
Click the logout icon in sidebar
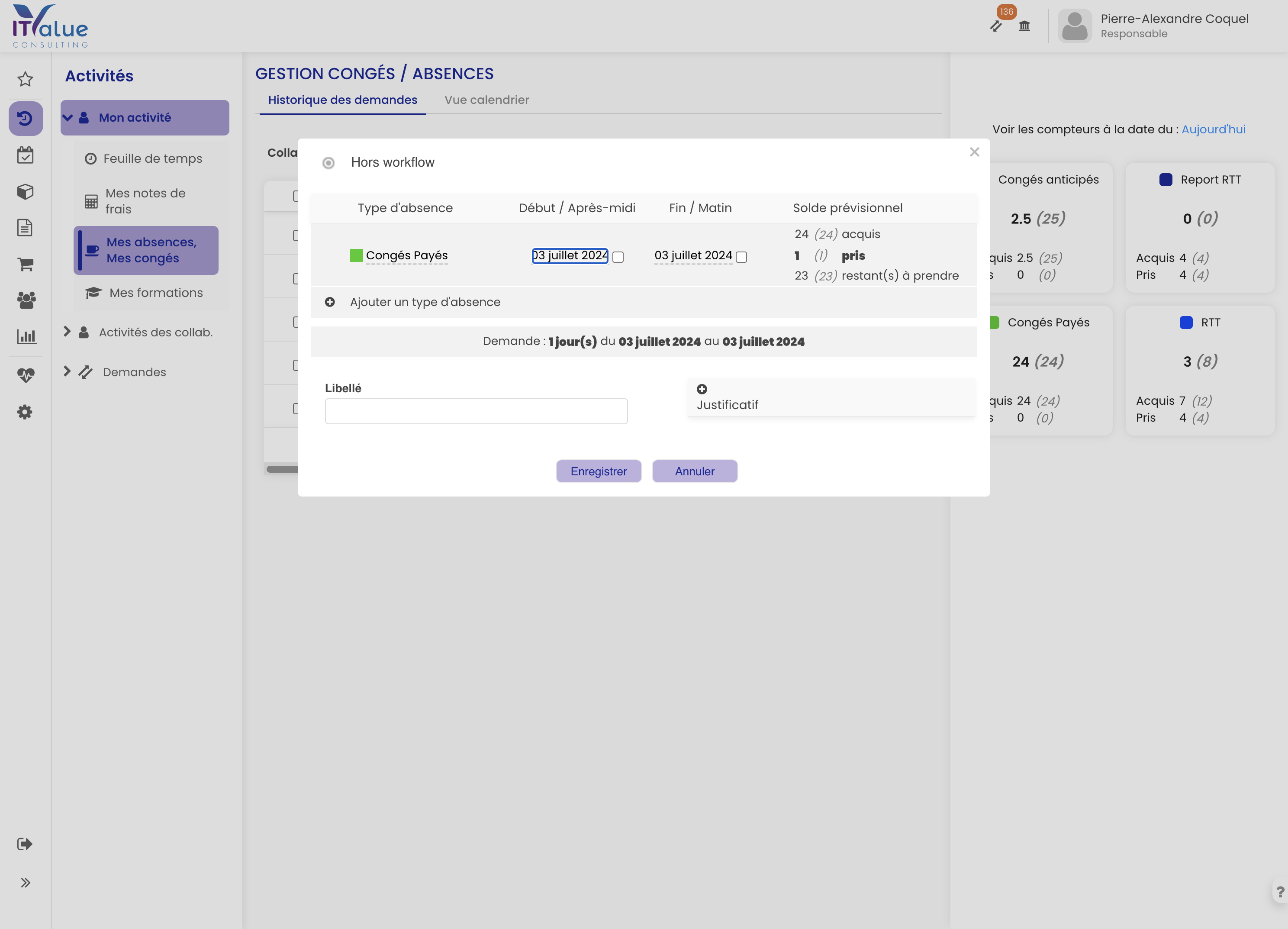coord(25,844)
